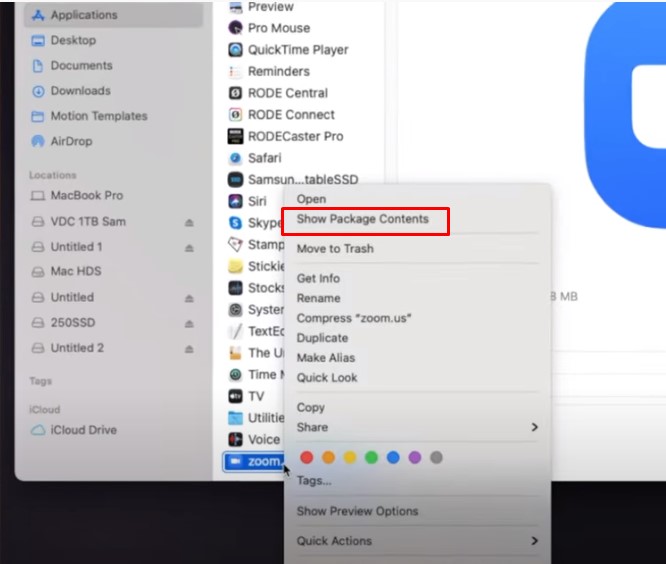666x564 pixels.
Task: Apply the orange tag color
Action: tap(328, 458)
